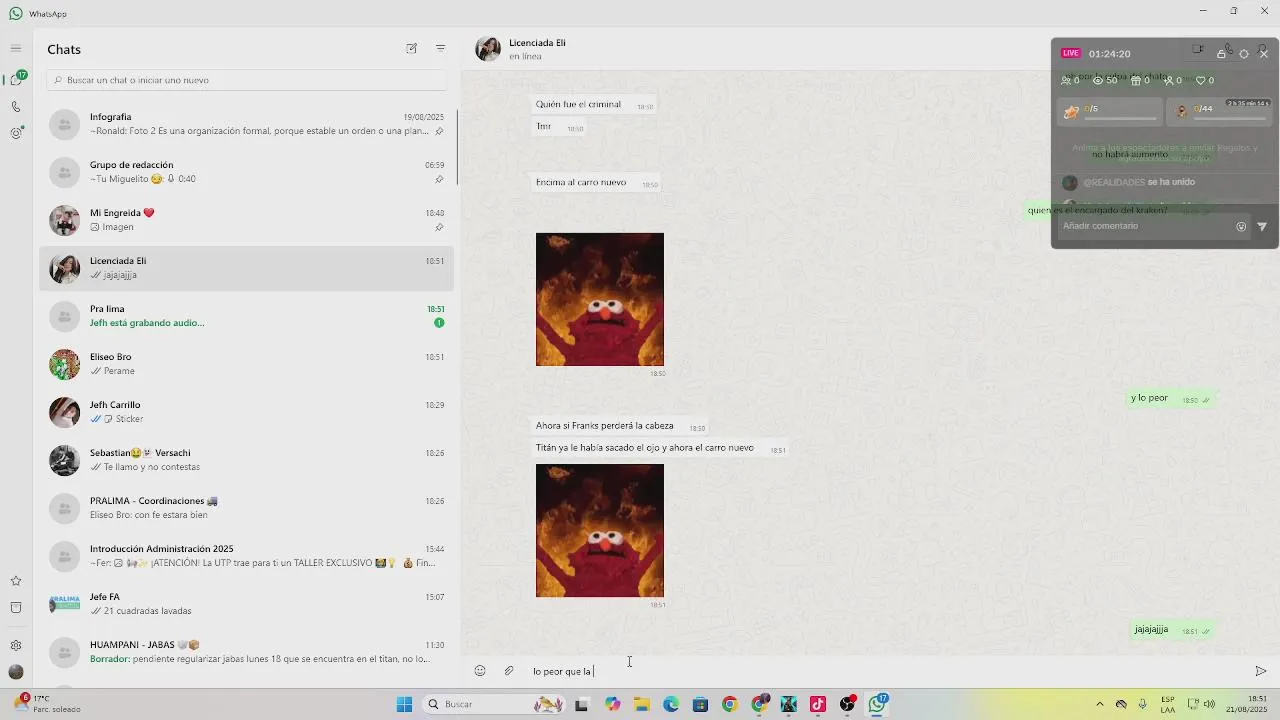The width and height of the screenshot is (1280, 720).
Task: Open emoji picker in LIVE comment box
Action: tap(1241, 226)
